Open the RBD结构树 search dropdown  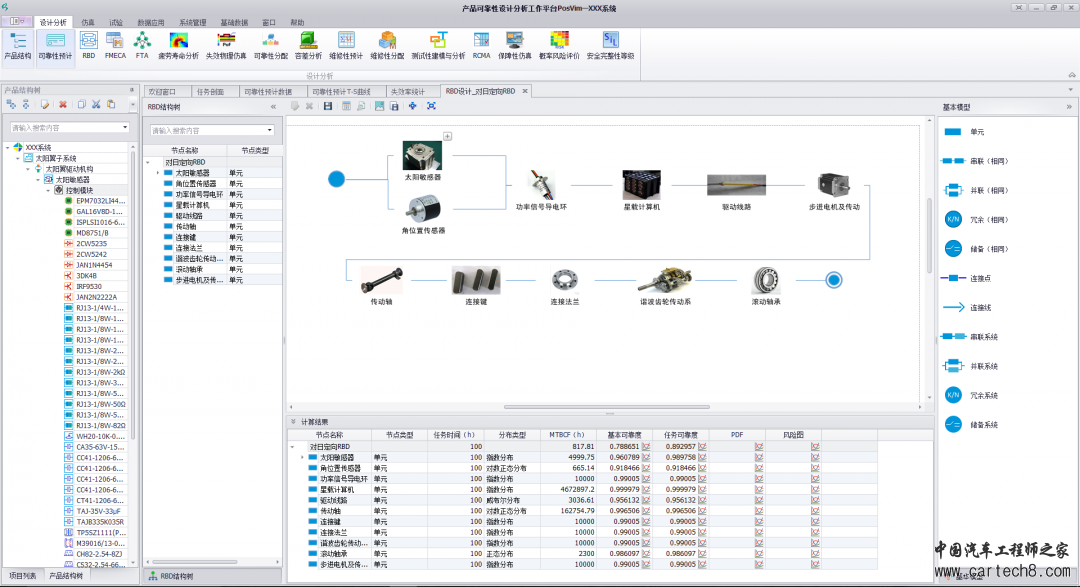click(270, 130)
